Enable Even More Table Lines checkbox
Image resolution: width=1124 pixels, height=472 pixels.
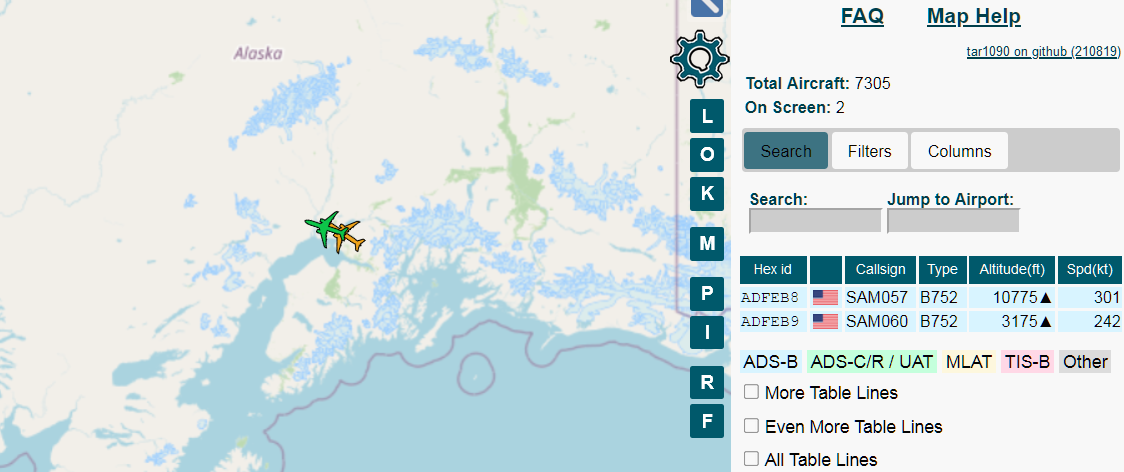pos(751,425)
